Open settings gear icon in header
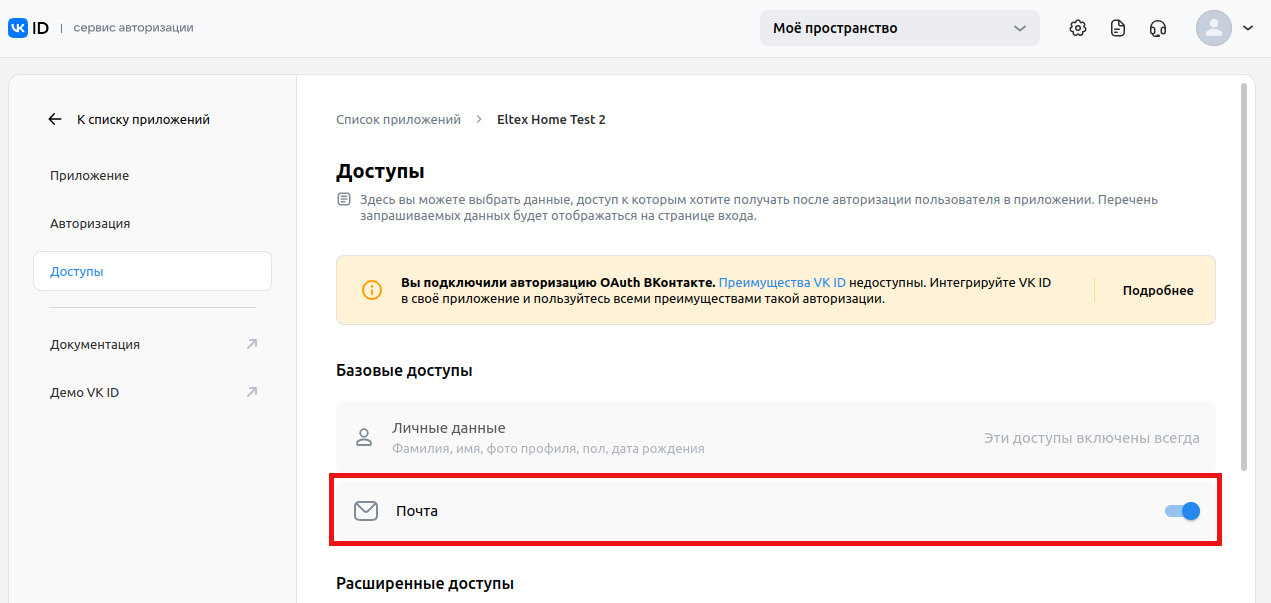This screenshot has height=603, width=1271. [x=1077, y=28]
